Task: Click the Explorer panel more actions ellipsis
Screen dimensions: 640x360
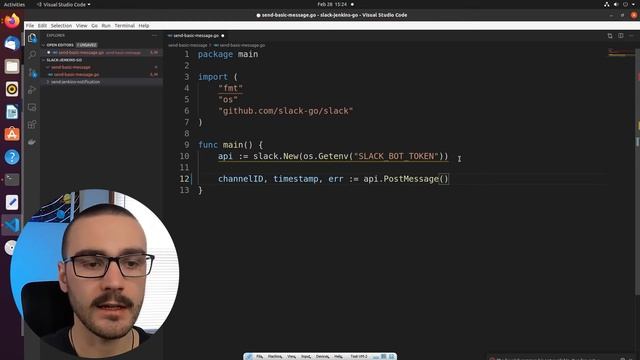Action: tap(154, 36)
